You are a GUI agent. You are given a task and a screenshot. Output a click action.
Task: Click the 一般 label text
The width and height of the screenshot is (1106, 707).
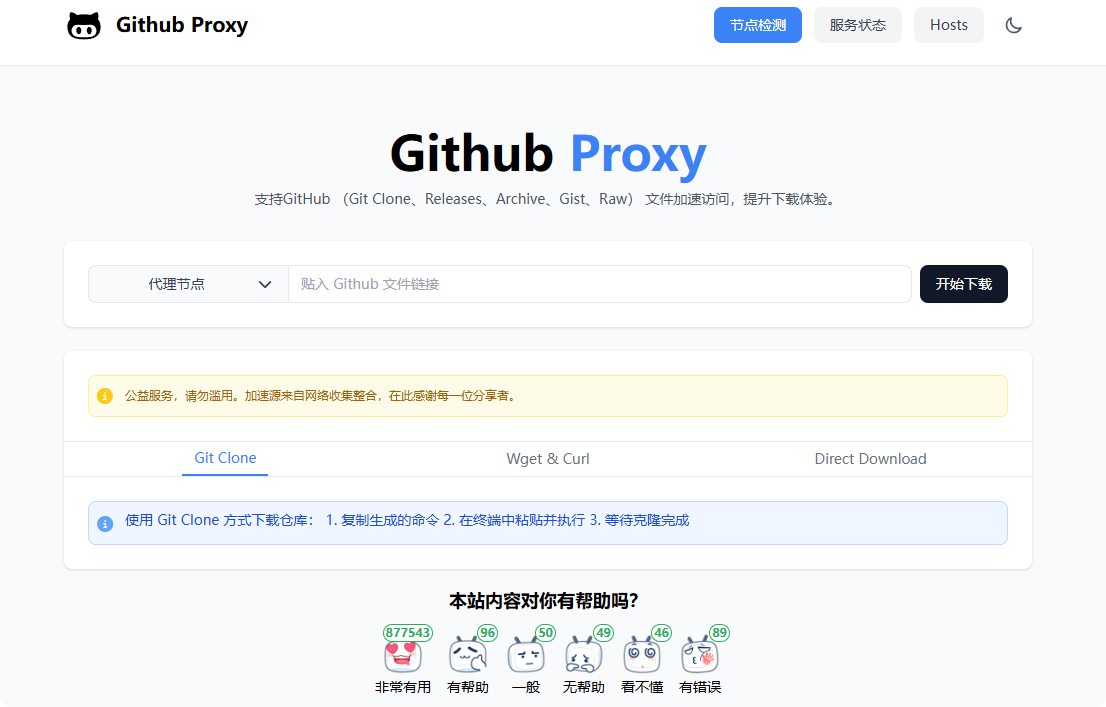pyautogui.click(x=526, y=687)
